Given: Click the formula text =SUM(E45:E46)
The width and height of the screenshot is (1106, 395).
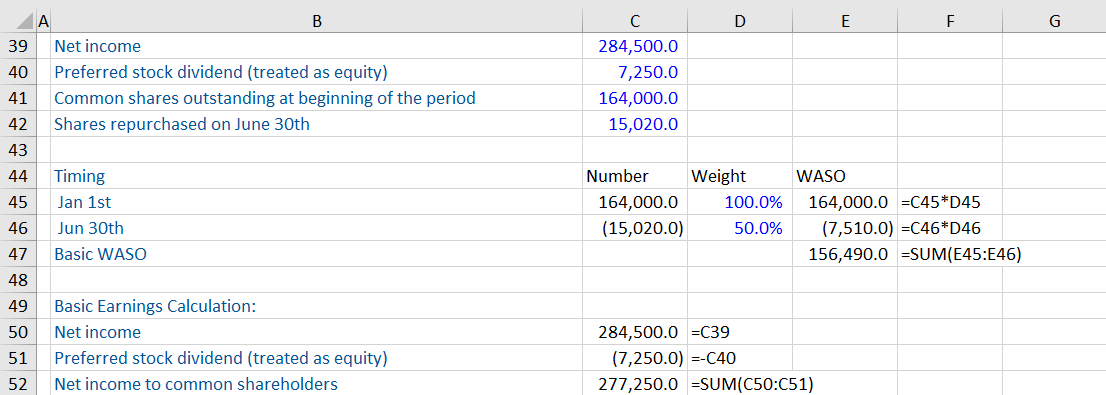Looking at the screenshot, I should (x=961, y=255).
